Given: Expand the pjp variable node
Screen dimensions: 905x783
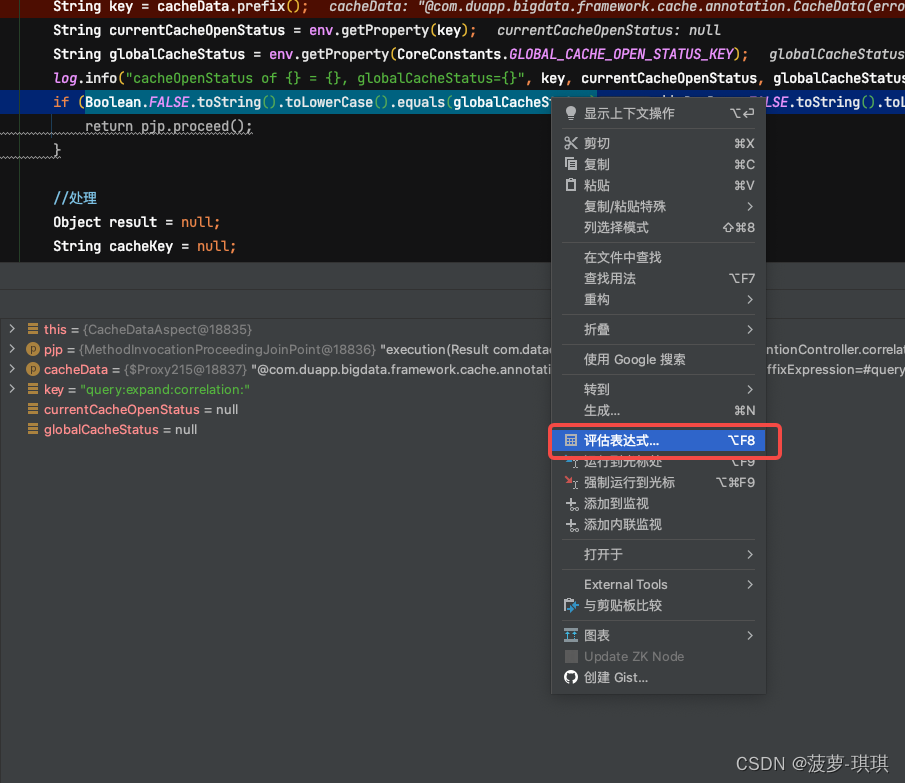Looking at the screenshot, I should (x=12, y=349).
